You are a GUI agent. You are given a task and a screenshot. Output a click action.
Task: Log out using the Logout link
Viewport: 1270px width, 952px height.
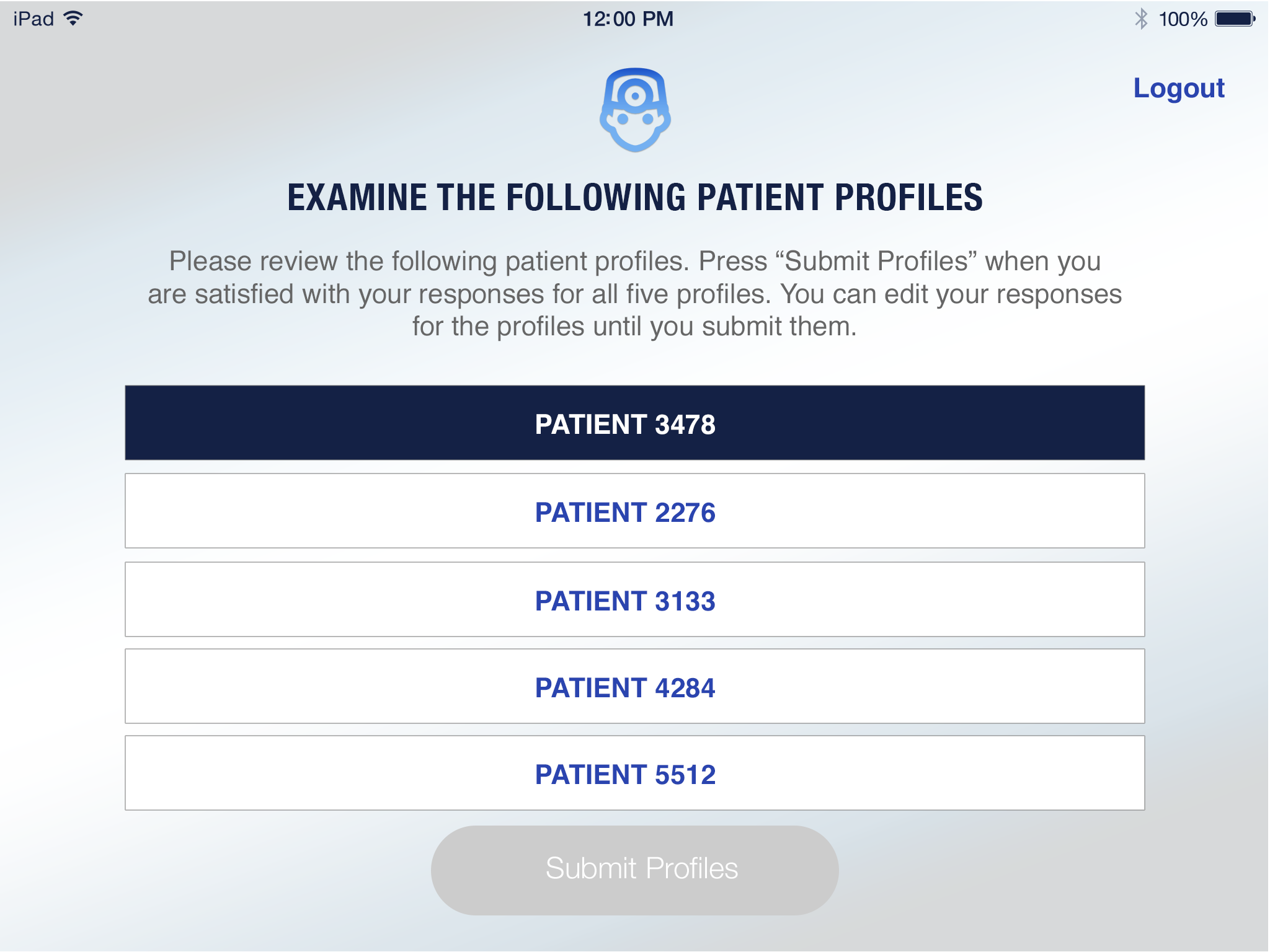point(1178,88)
